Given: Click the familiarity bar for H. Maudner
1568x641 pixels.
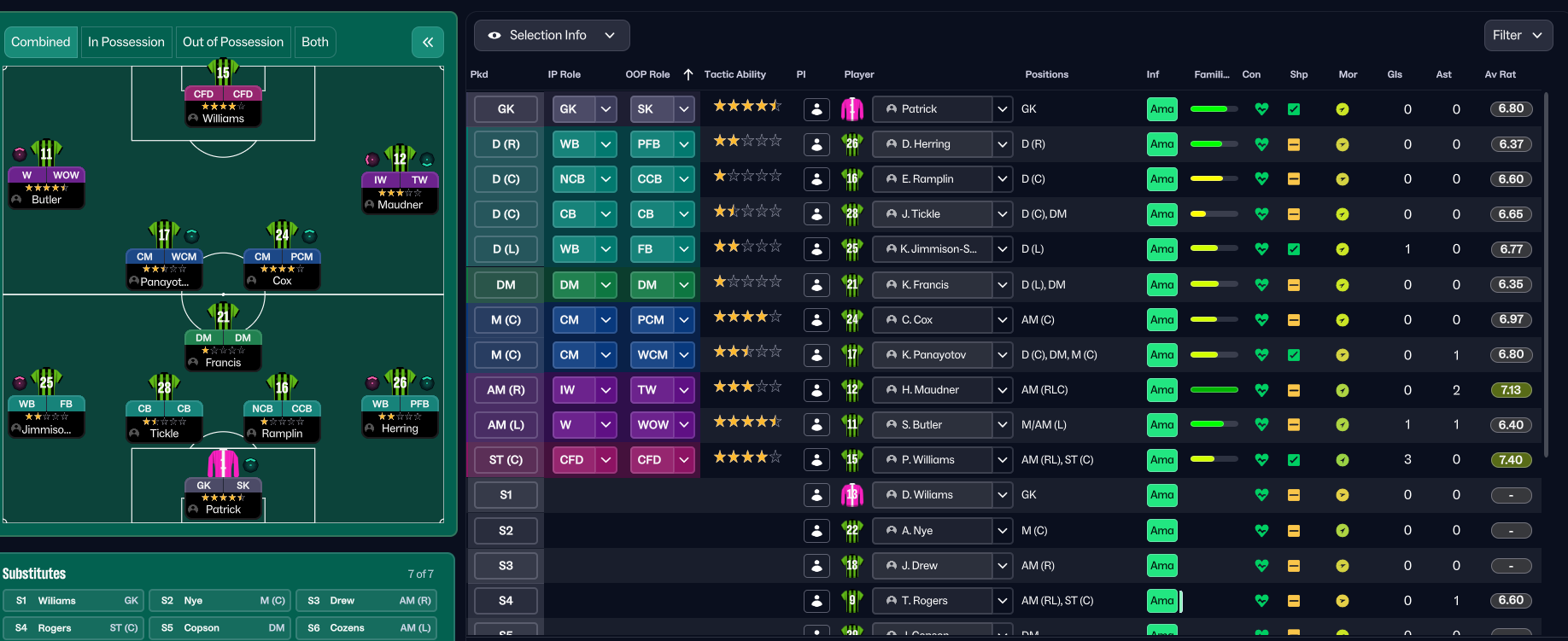Looking at the screenshot, I should click(1214, 390).
